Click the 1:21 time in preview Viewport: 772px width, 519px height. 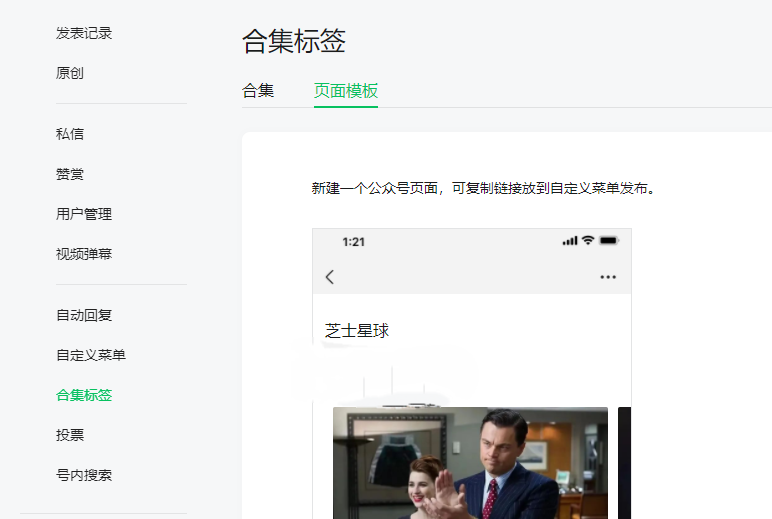pyautogui.click(x=354, y=242)
